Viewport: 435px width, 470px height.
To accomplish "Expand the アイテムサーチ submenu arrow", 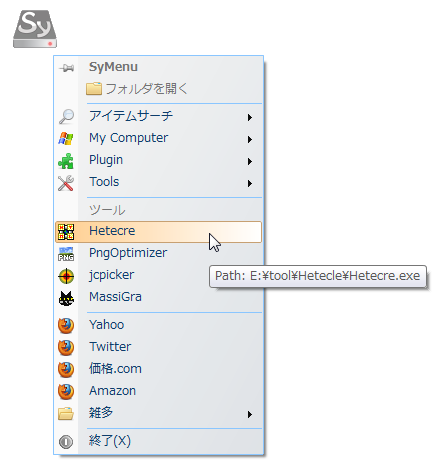I will coord(249,117).
